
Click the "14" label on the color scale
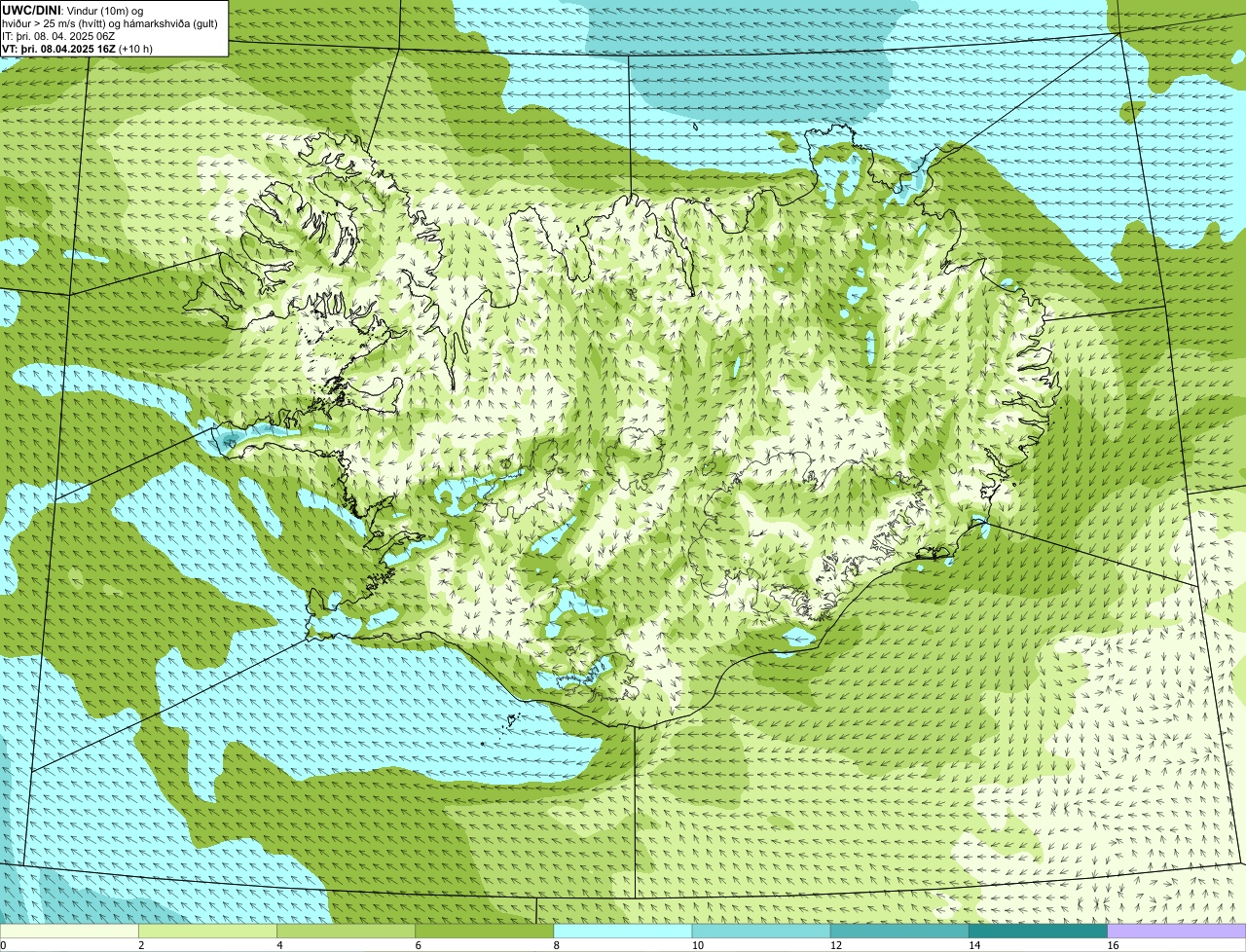[974, 945]
